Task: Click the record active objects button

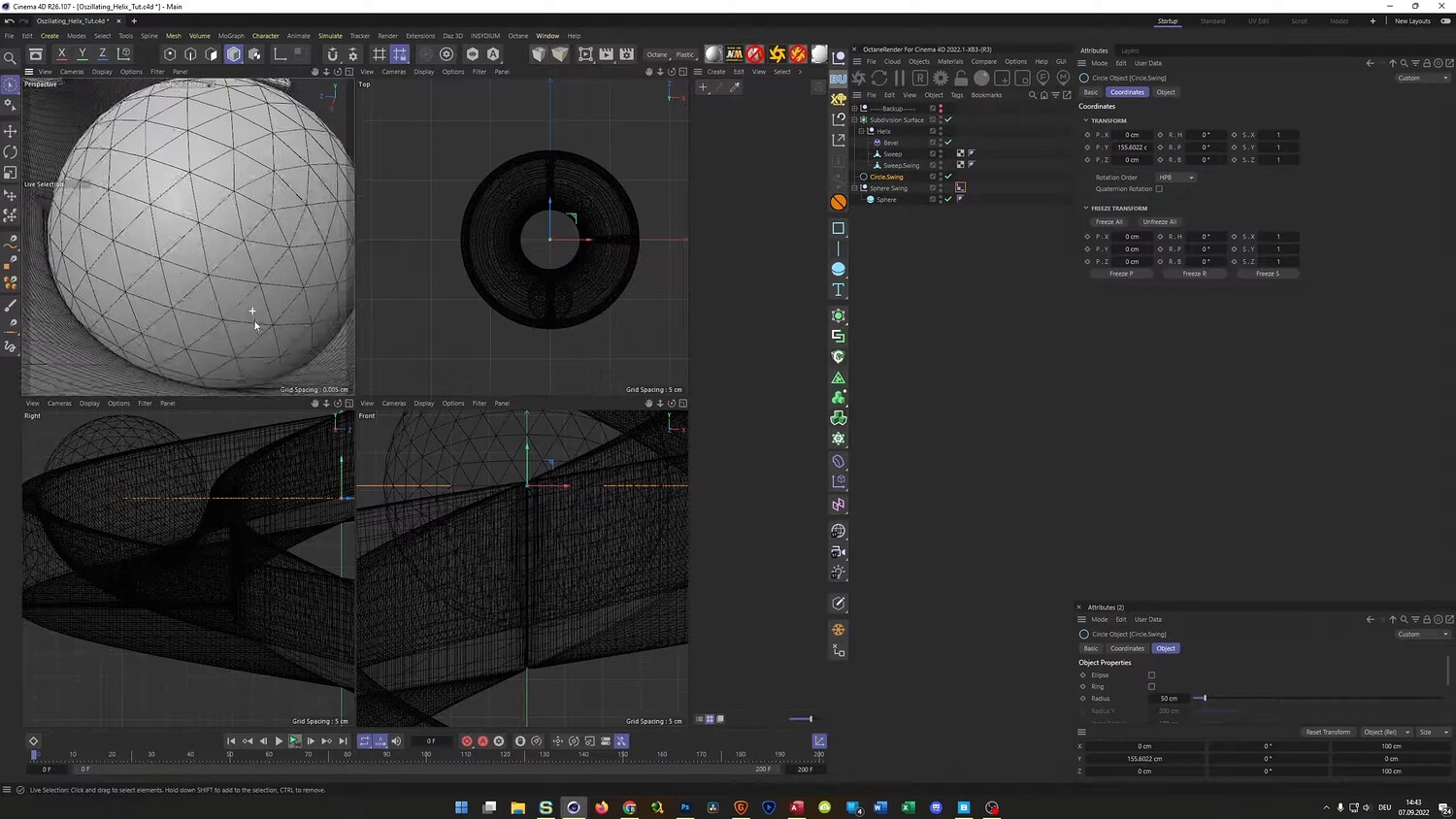Action: 467,741
